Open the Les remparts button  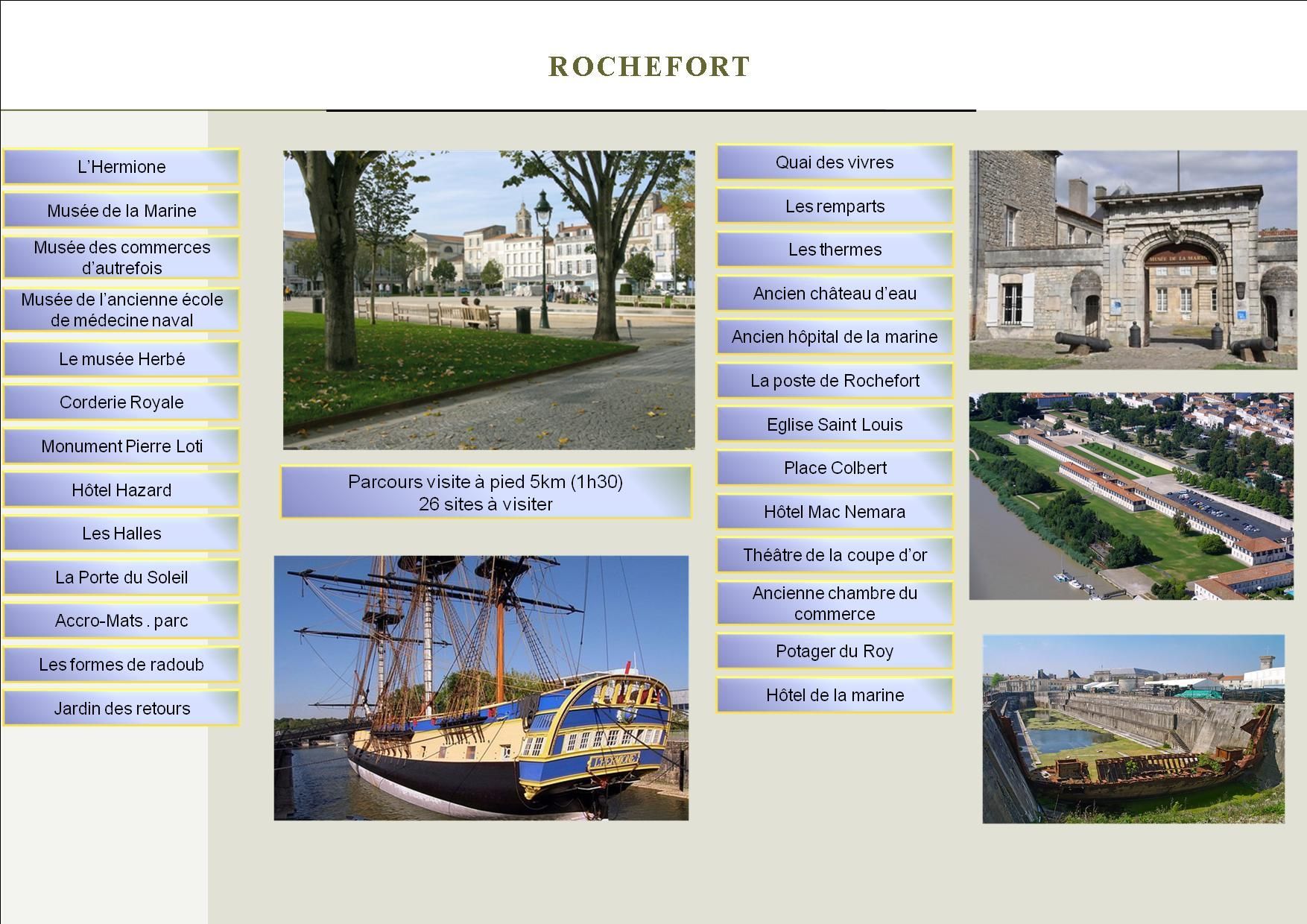pos(835,206)
